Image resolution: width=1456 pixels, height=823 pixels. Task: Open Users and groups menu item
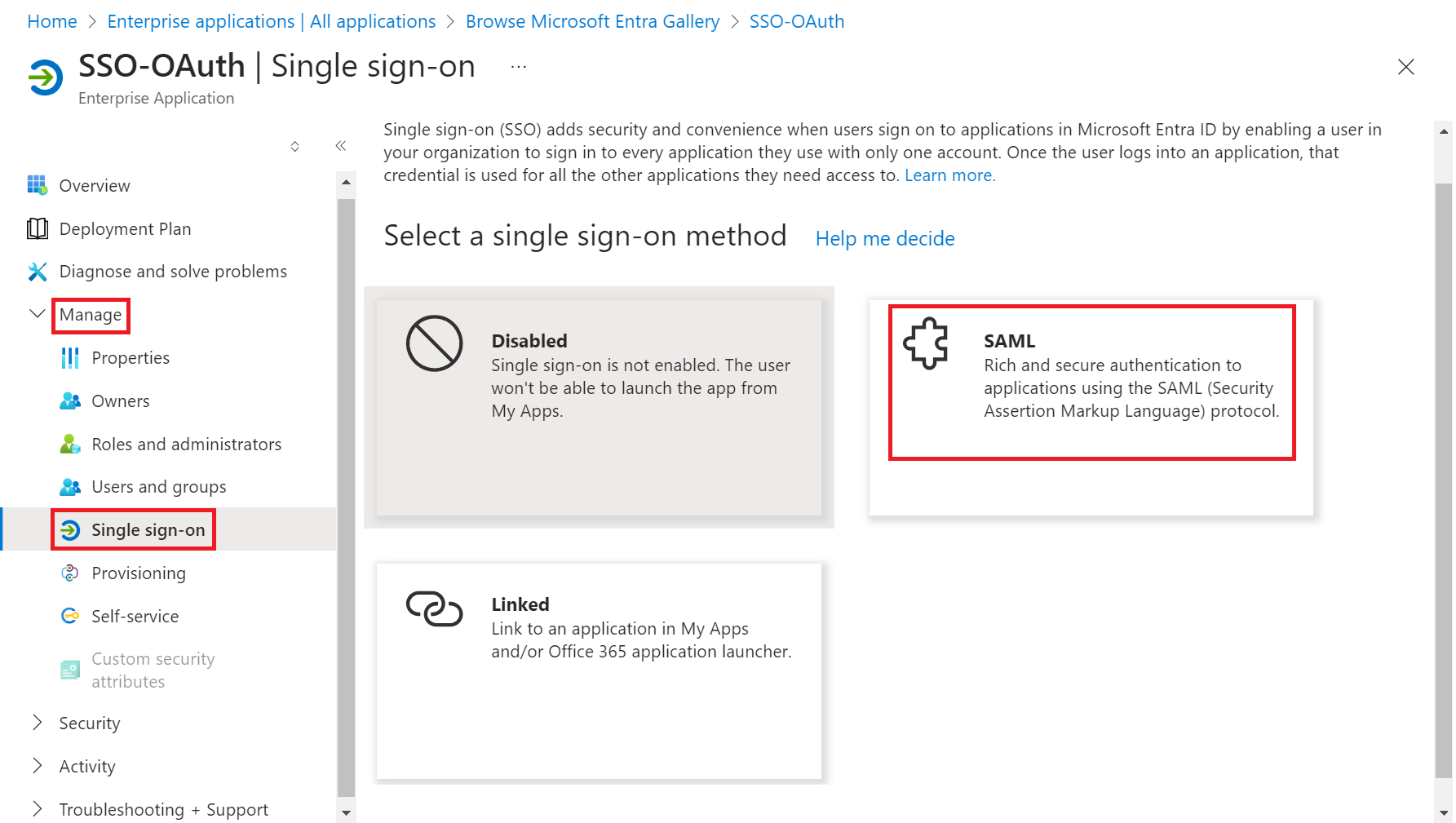[158, 487]
